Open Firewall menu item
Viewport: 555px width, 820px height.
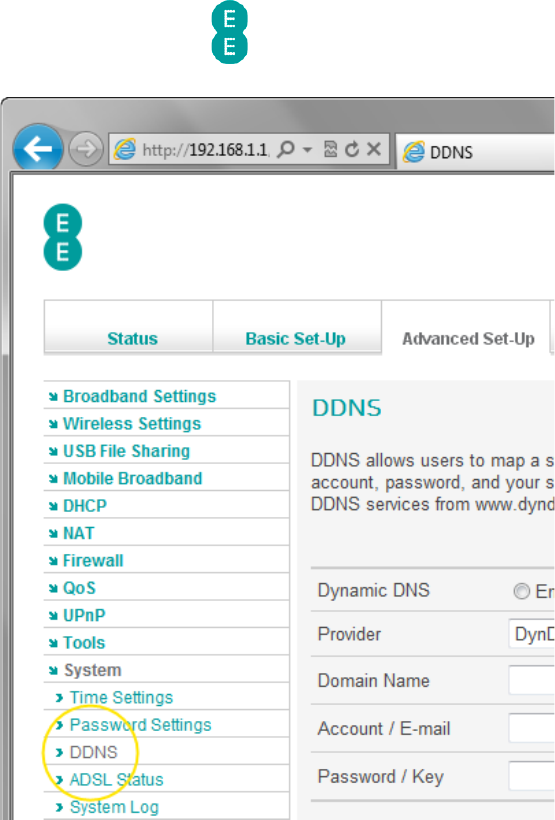pos(93,561)
